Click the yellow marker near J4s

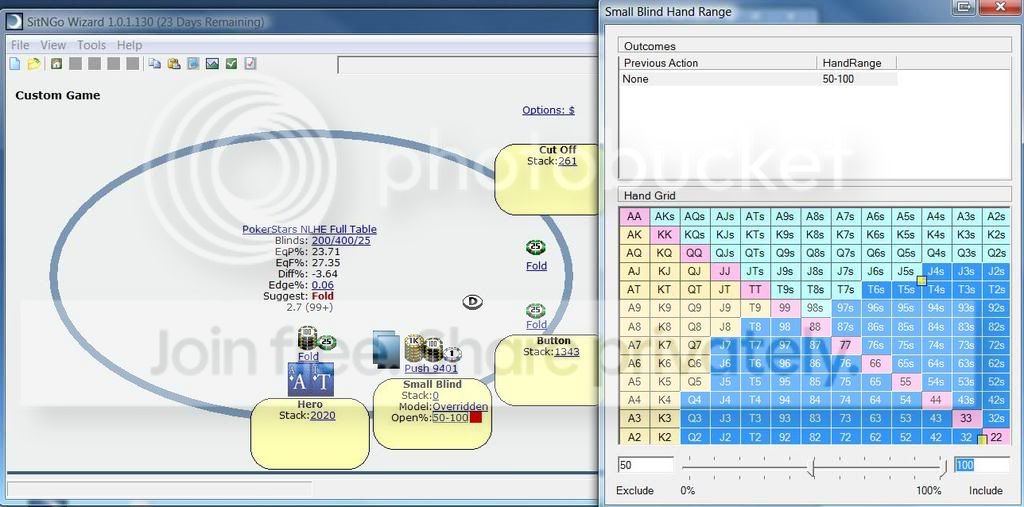point(921,281)
